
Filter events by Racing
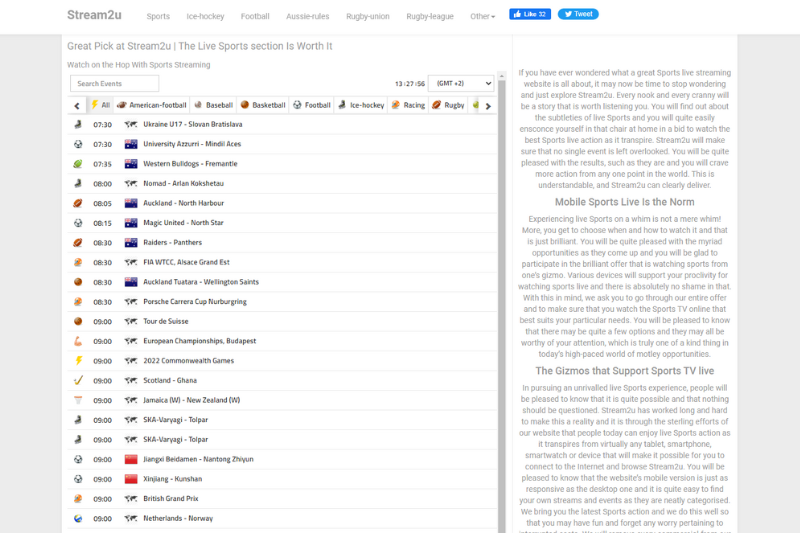click(408, 105)
